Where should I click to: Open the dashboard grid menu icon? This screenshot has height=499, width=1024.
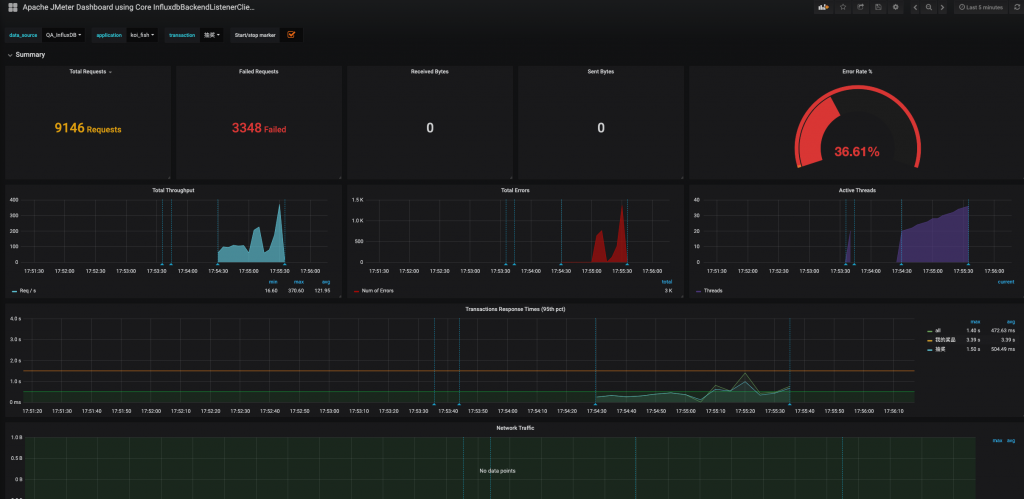[x=12, y=7]
